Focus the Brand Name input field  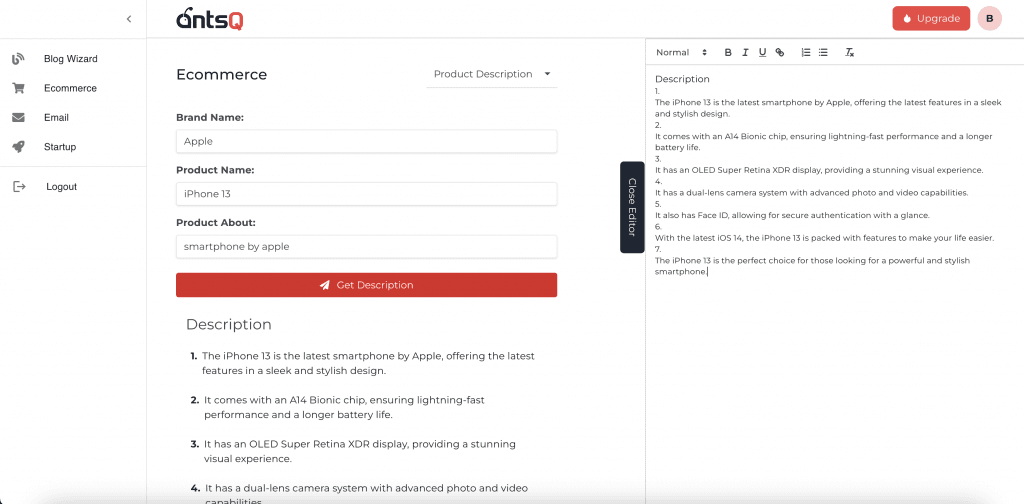[x=366, y=141]
